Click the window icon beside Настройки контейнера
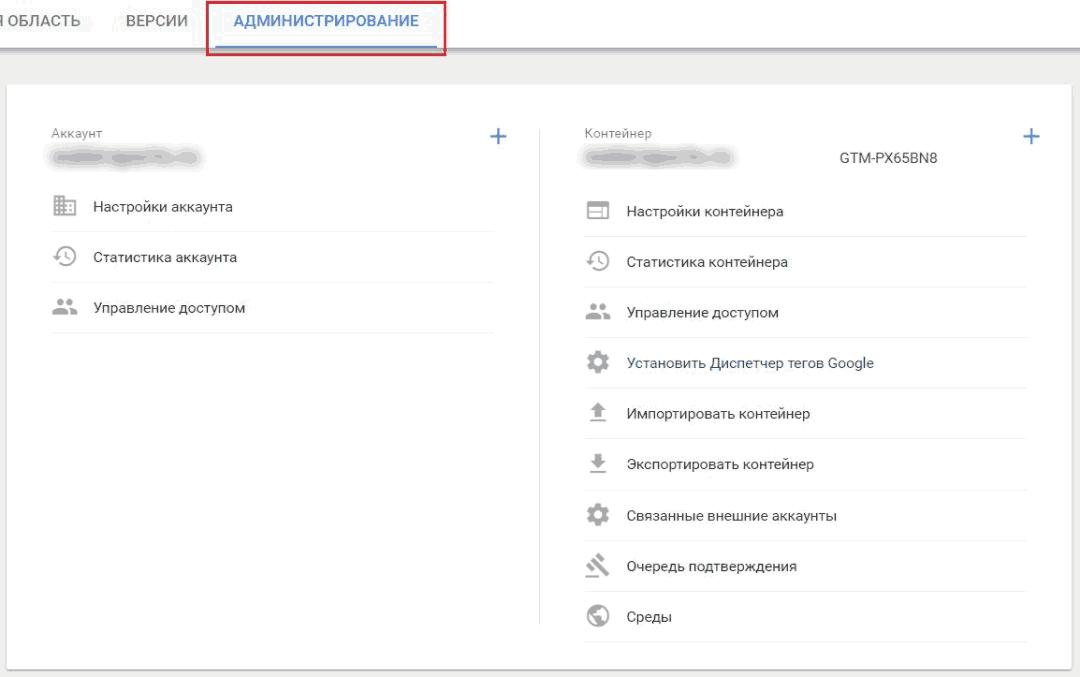This screenshot has height=677, width=1080. coord(598,211)
